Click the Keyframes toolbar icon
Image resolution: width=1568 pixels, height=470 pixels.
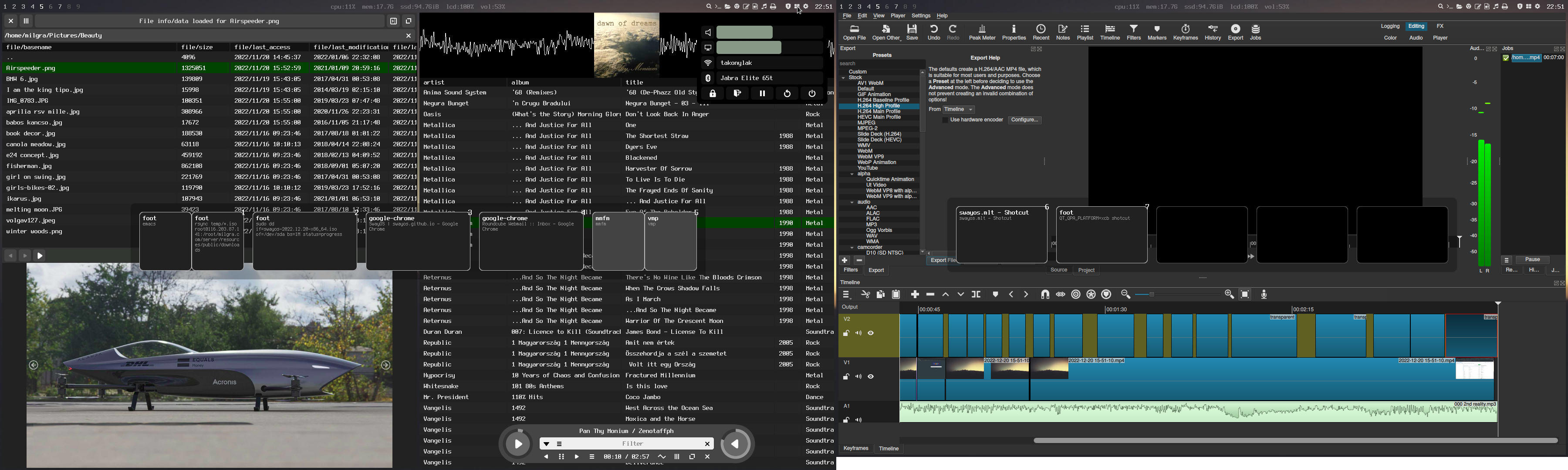click(x=1185, y=32)
